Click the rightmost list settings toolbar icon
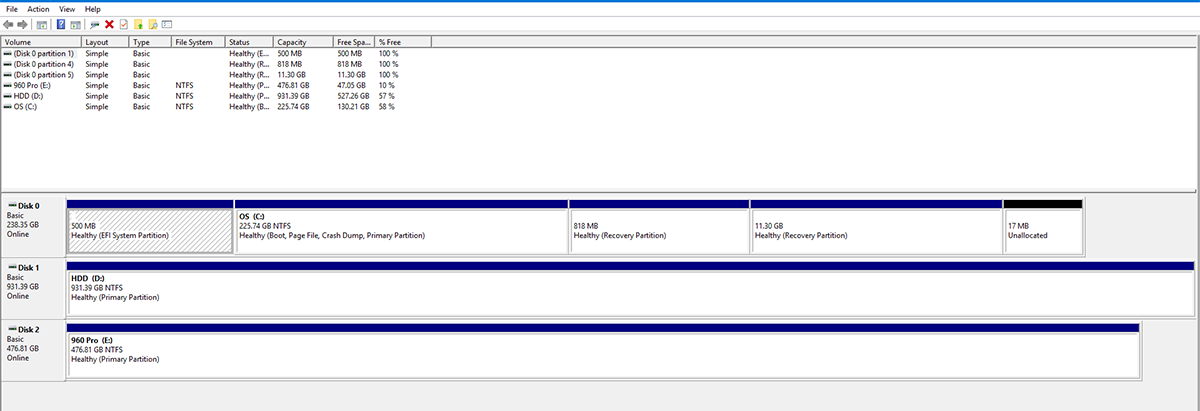 coord(167,24)
